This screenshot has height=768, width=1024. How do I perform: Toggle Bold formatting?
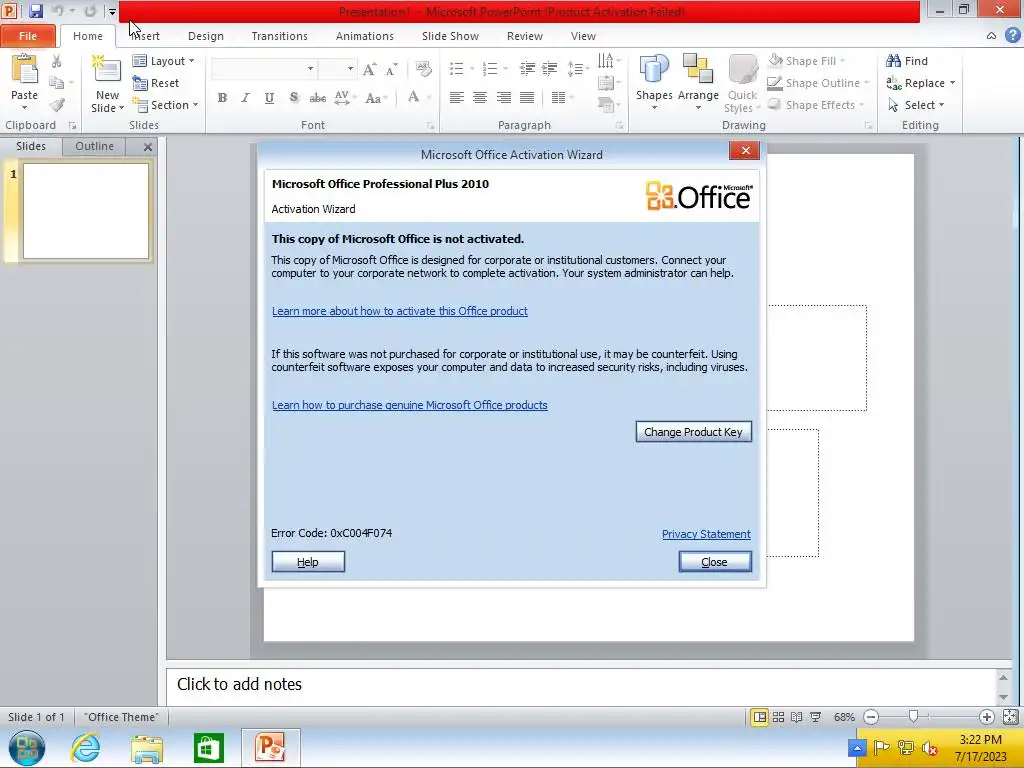[222, 98]
